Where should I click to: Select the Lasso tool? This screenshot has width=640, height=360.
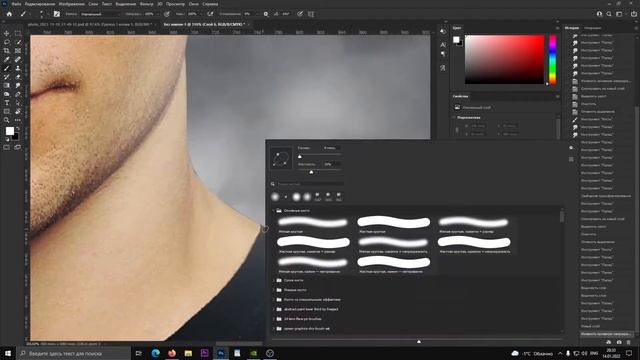[x=7, y=42]
